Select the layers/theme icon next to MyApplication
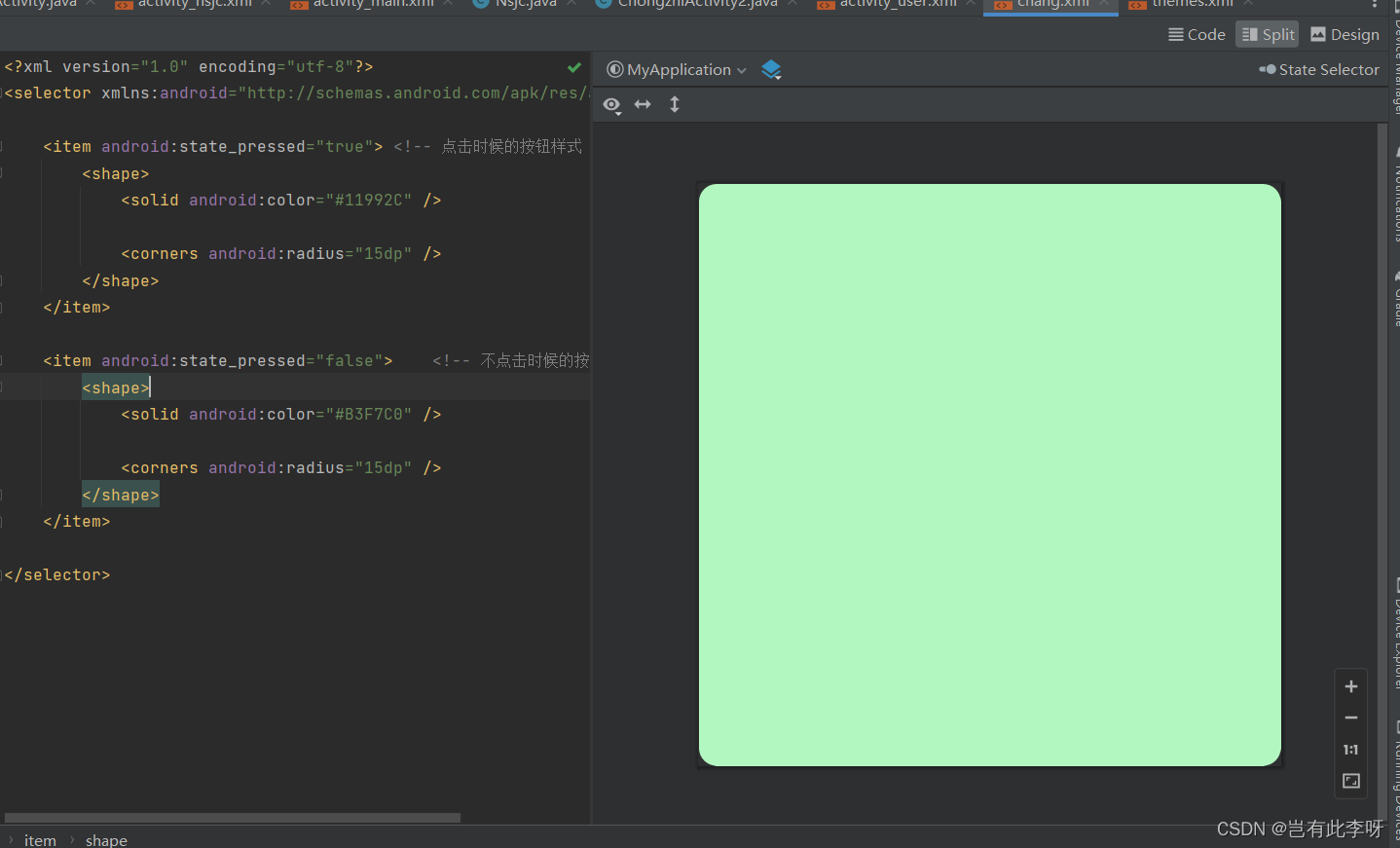Viewport: 1400px width, 848px height. pos(771,69)
